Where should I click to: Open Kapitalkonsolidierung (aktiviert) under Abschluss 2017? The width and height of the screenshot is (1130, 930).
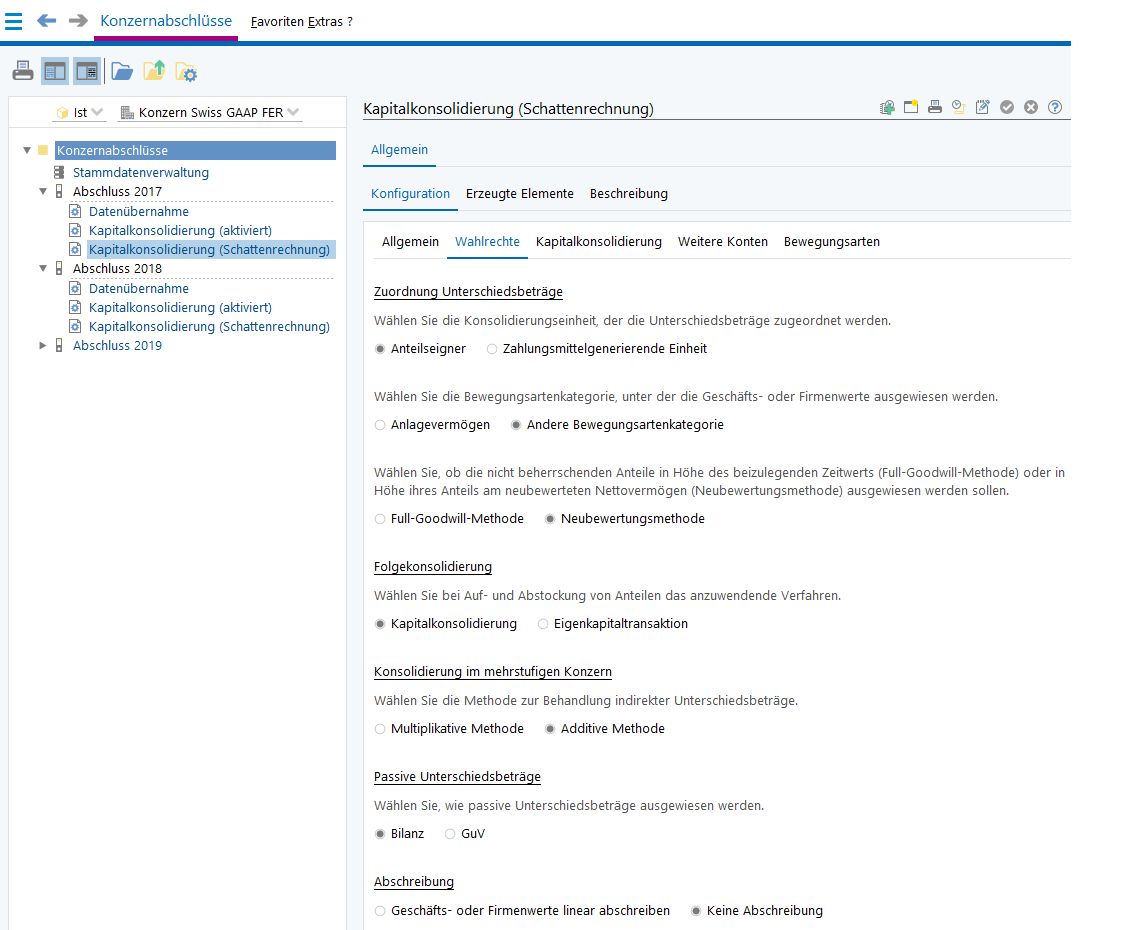(180, 231)
